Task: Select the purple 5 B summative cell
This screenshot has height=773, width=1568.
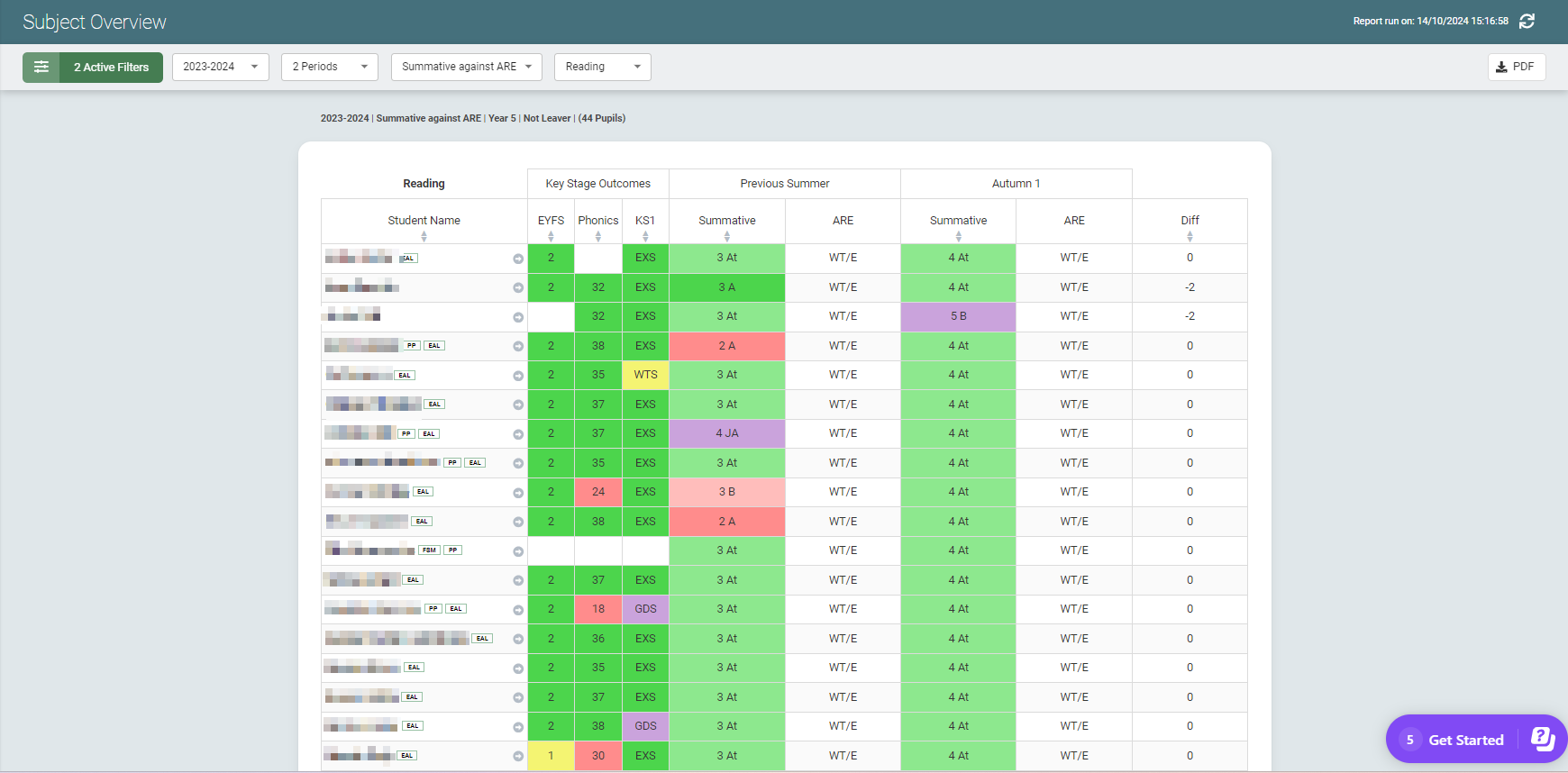Action: click(958, 316)
